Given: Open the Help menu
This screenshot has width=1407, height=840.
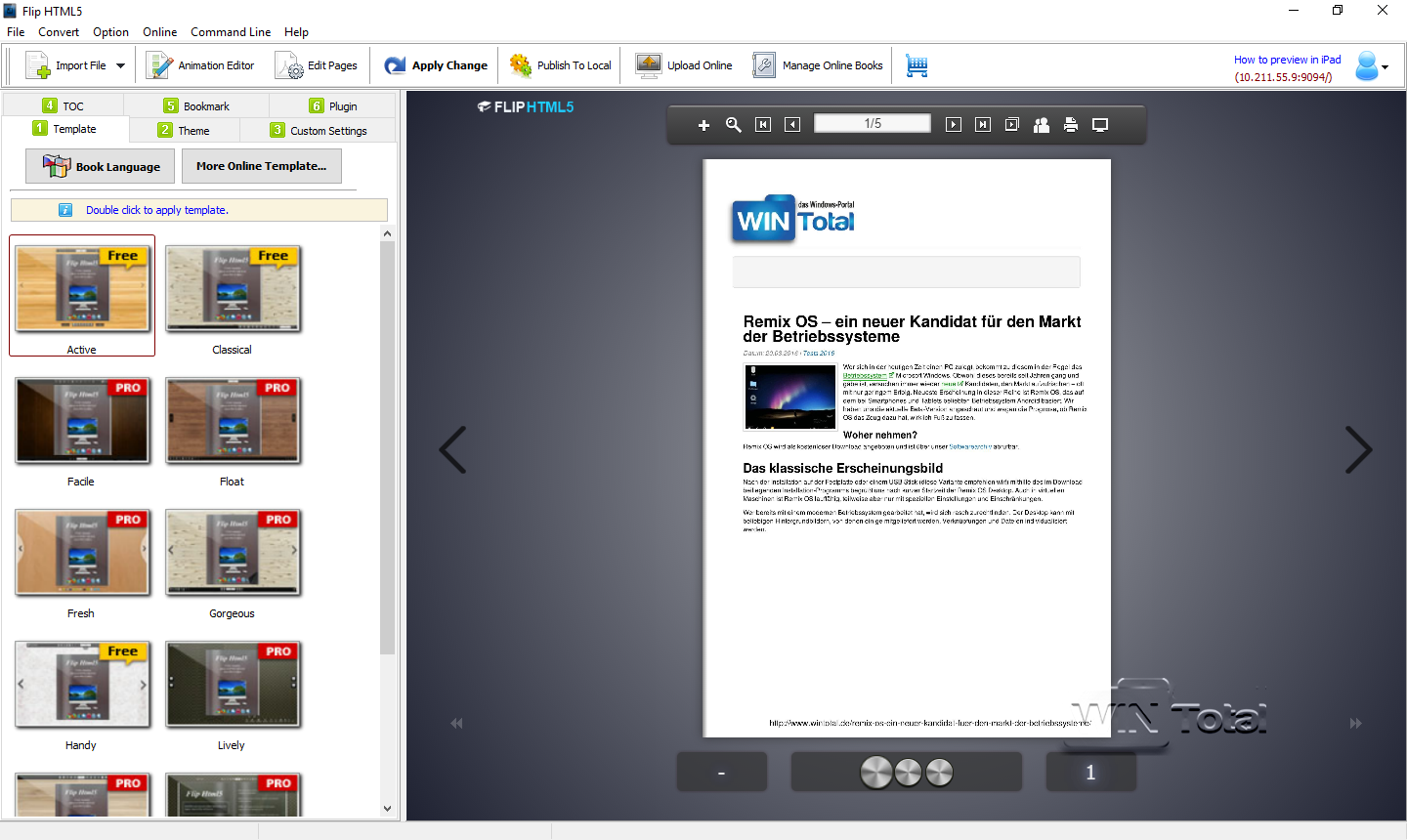Looking at the screenshot, I should click(x=296, y=32).
